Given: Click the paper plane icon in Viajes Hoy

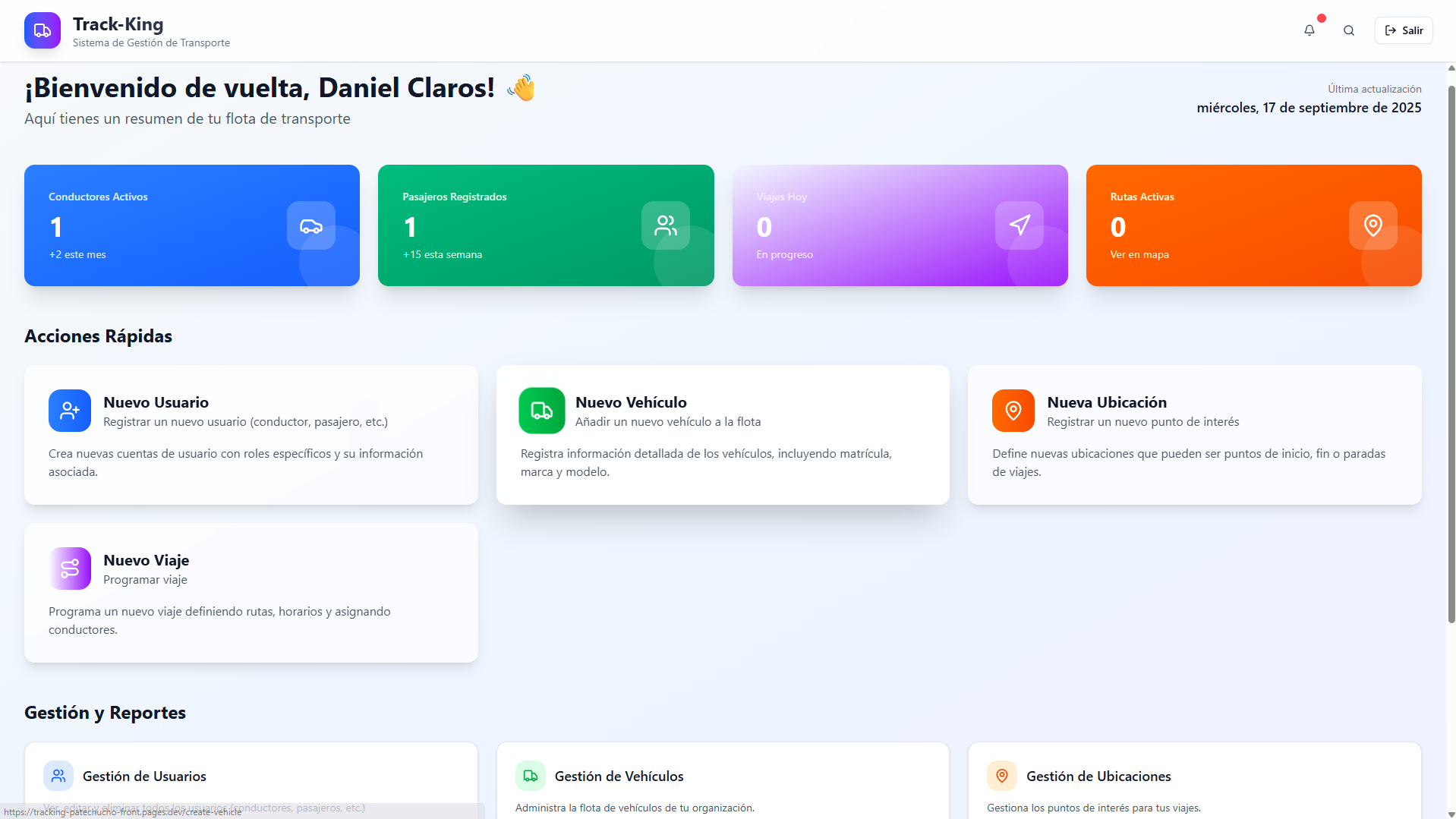Looking at the screenshot, I should (1019, 225).
